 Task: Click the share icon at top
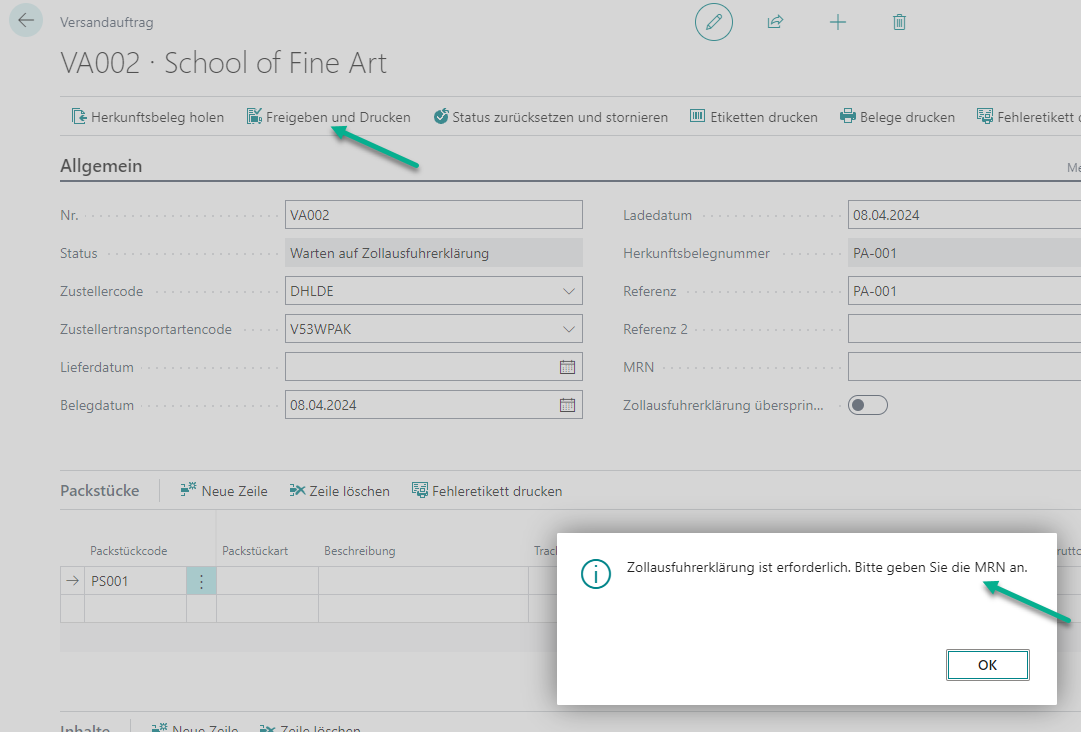[775, 22]
